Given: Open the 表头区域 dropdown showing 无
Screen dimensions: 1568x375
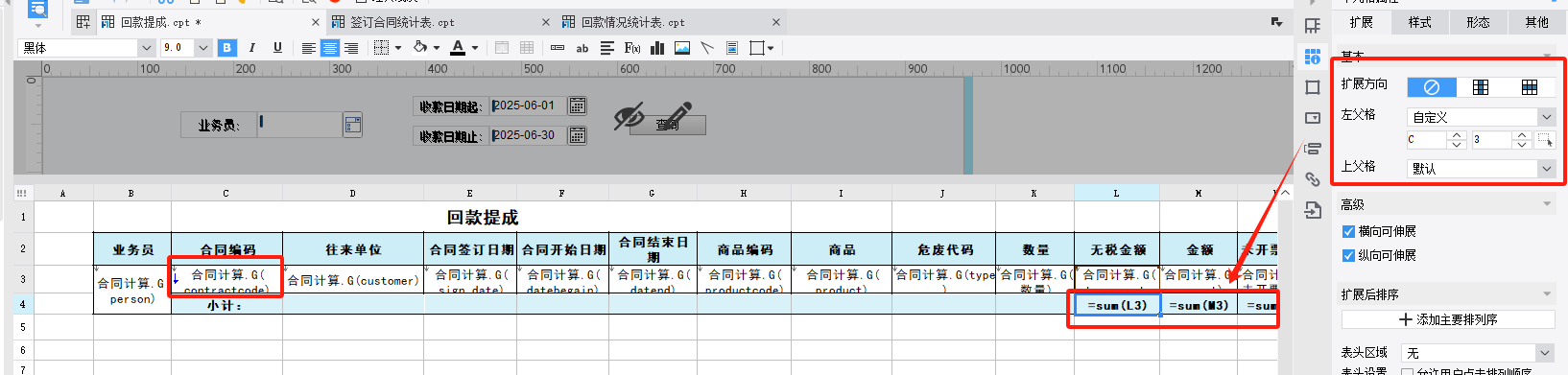Looking at the screenshot, I should click(1478, 353).
